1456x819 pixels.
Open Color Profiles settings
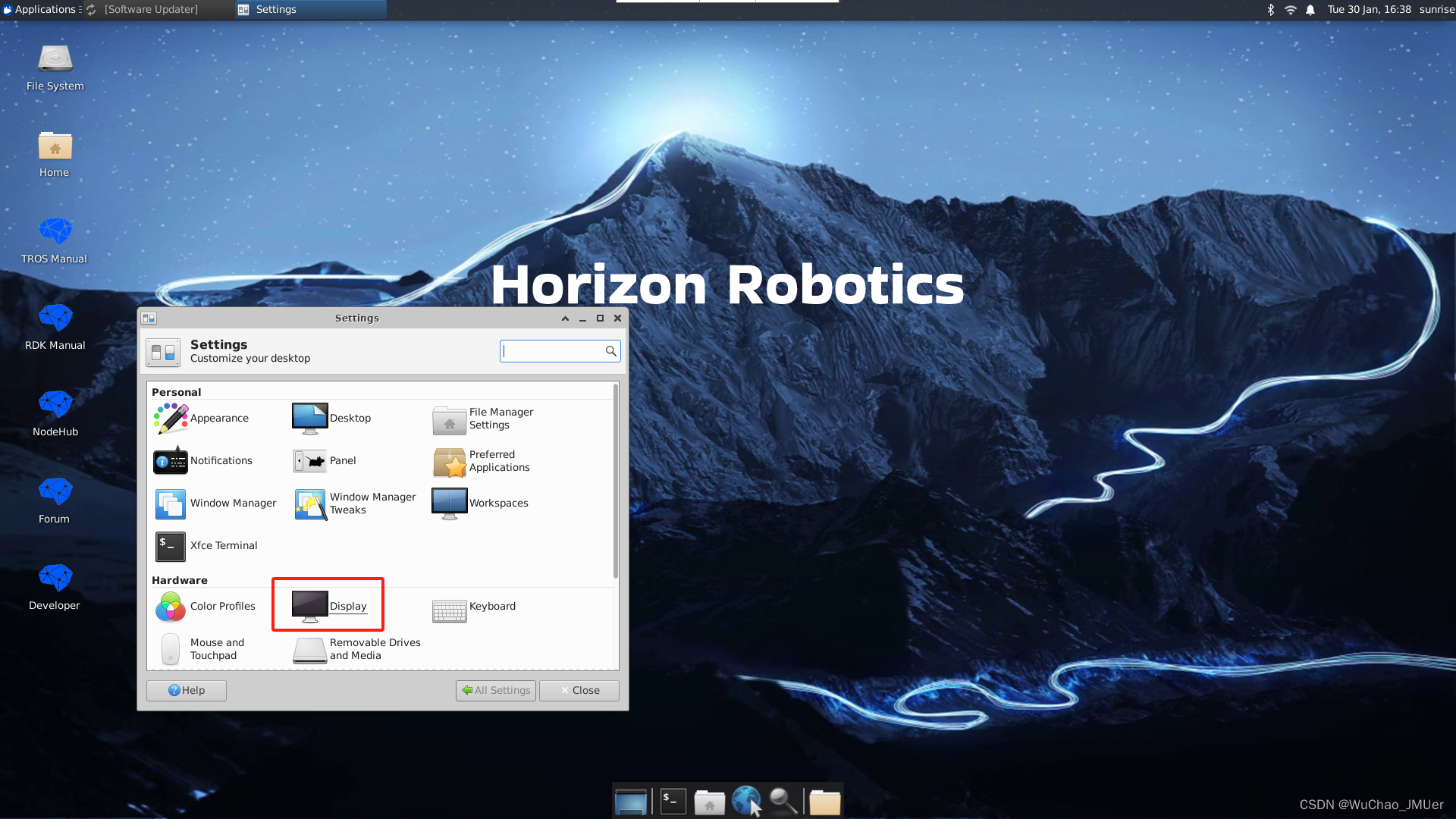tap(205, 606)
